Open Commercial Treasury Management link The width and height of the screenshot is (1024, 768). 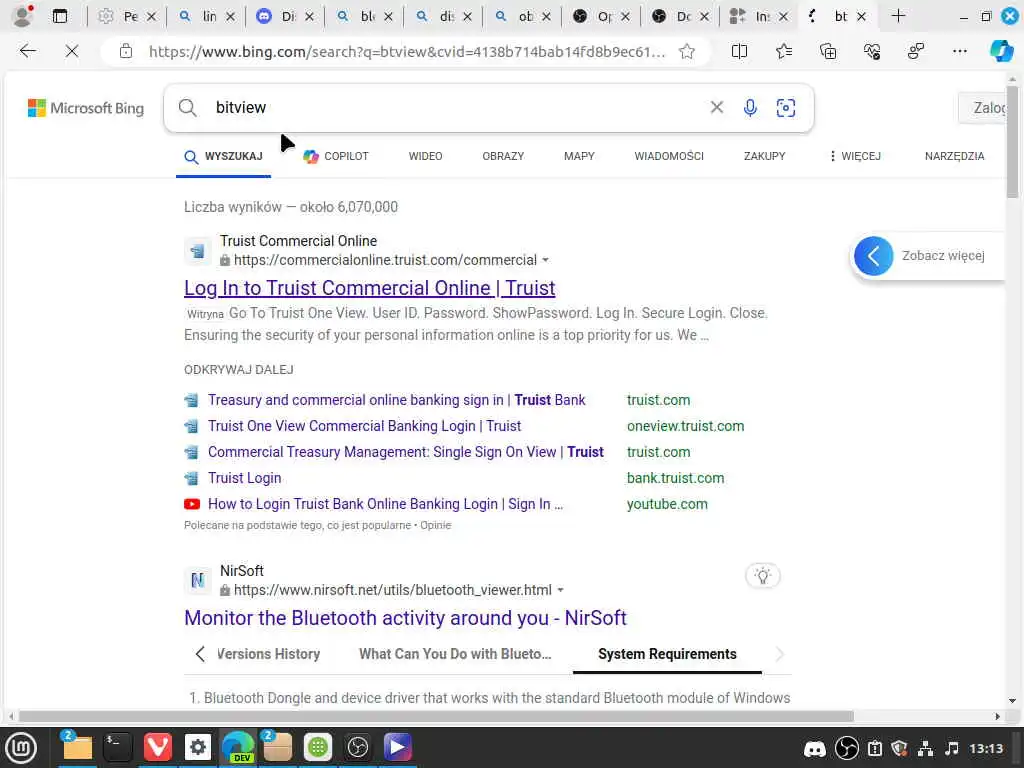click(406, 452)
